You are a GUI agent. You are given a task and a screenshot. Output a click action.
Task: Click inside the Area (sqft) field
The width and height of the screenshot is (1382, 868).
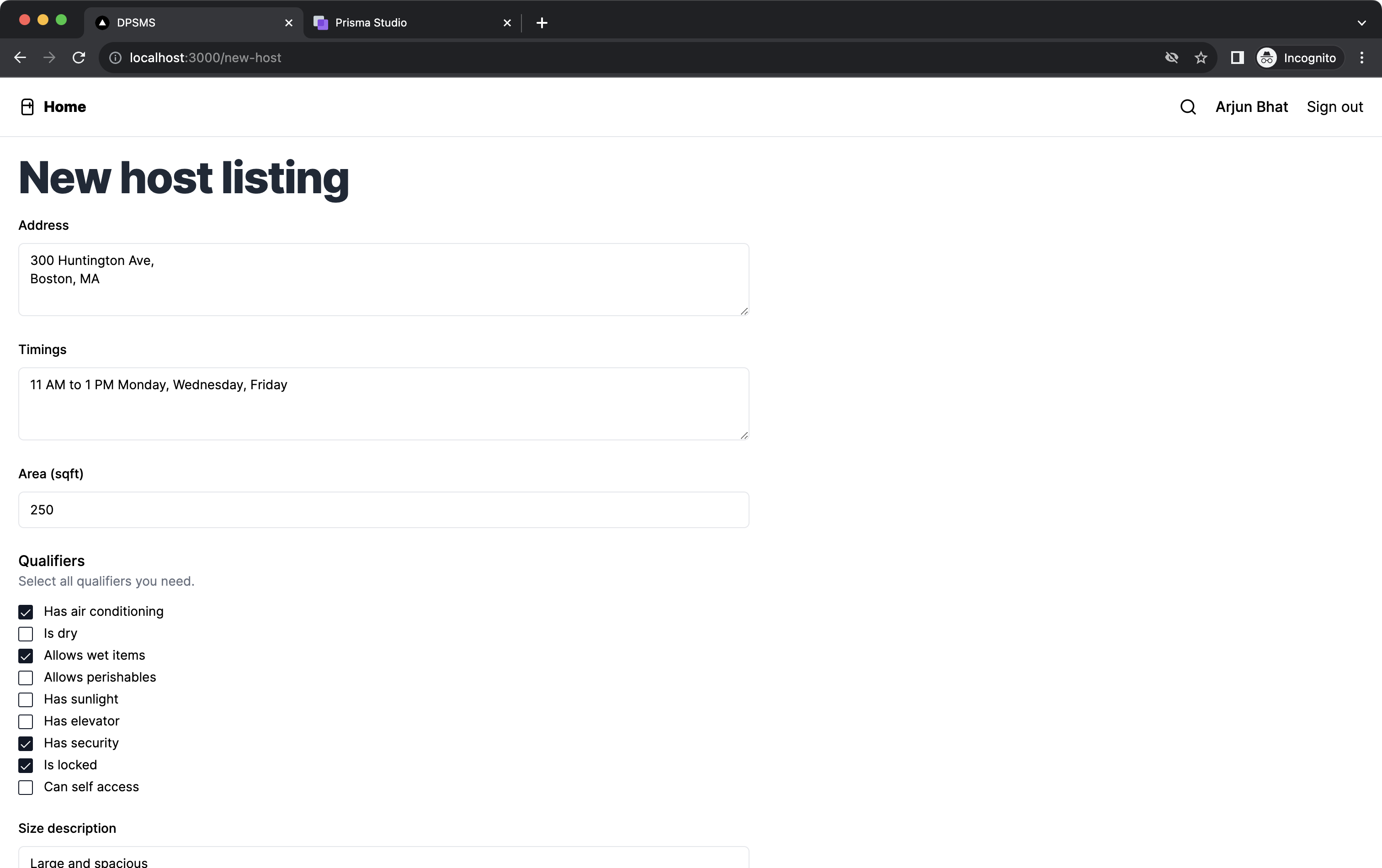click(x=383, y=509)
